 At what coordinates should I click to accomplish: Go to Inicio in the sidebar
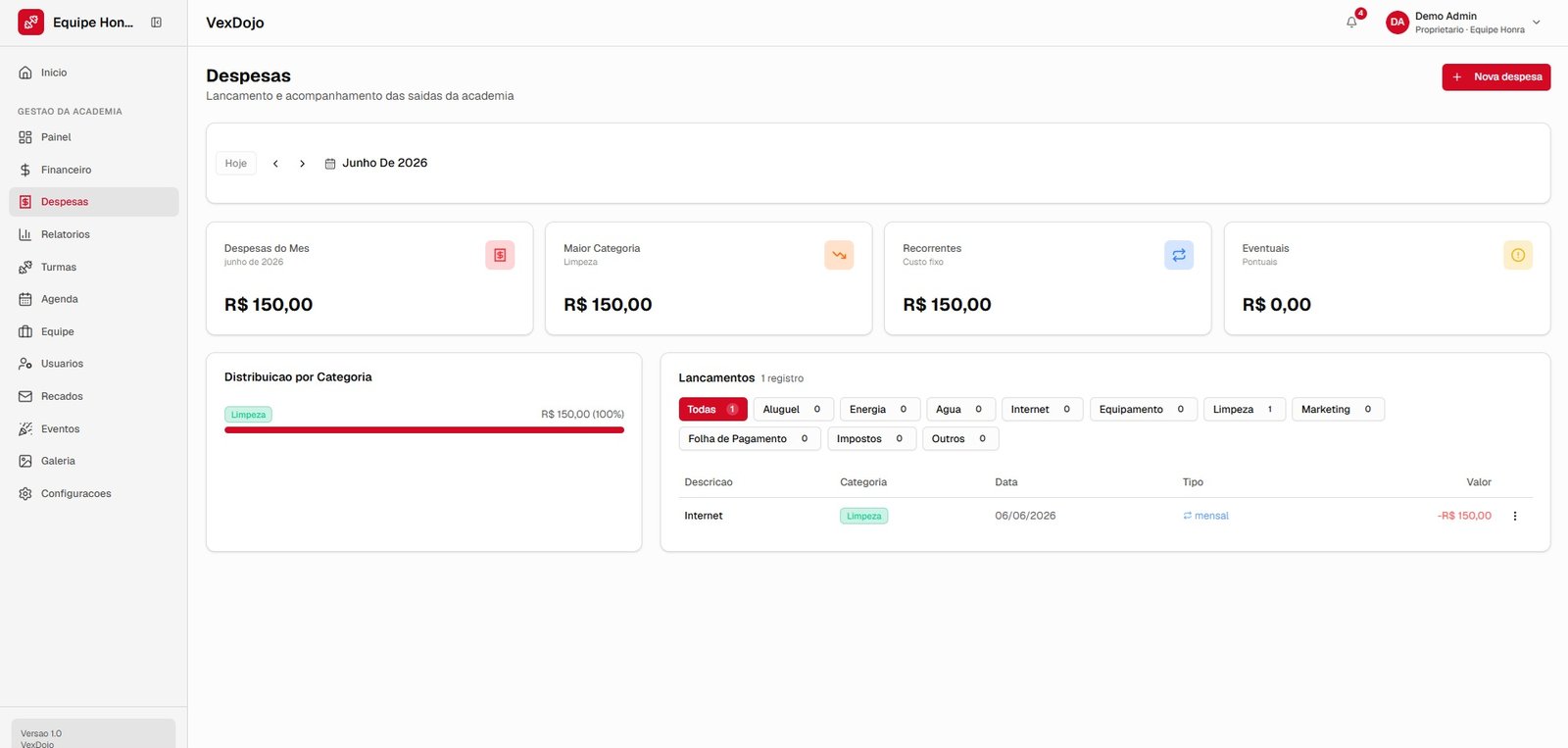[x=94, y=73]
